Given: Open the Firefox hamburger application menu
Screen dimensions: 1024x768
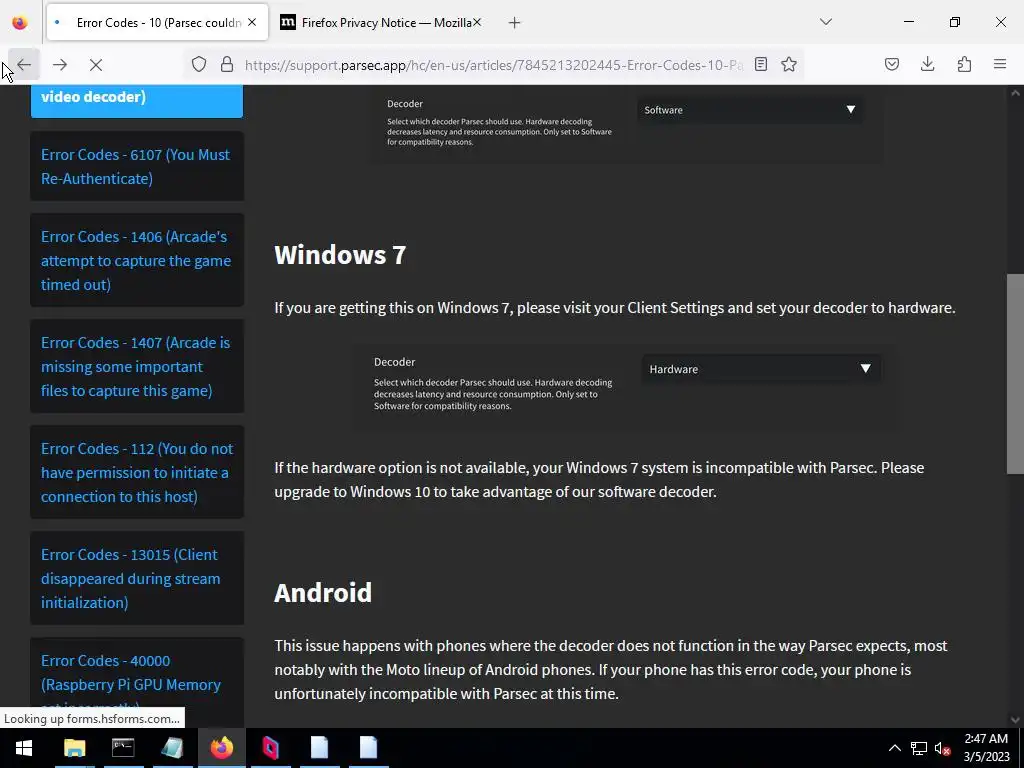Looking at the screenshot, I should tap(1000, 65).
